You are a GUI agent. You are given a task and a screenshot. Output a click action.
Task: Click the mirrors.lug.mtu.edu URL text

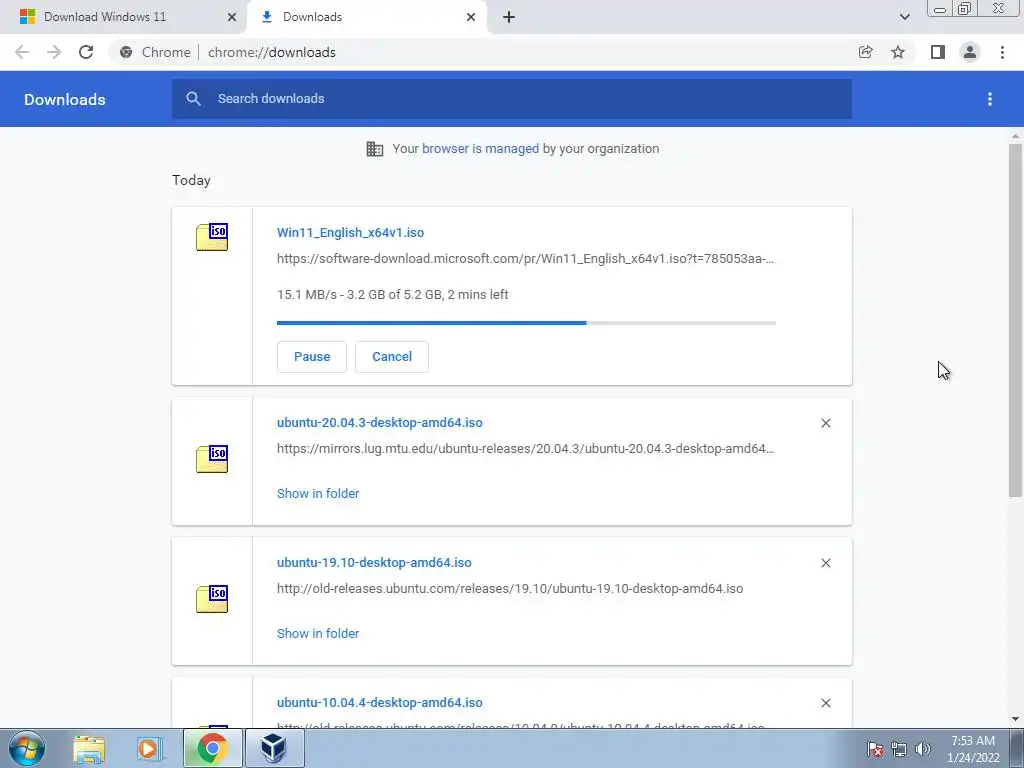pos(526,449)
